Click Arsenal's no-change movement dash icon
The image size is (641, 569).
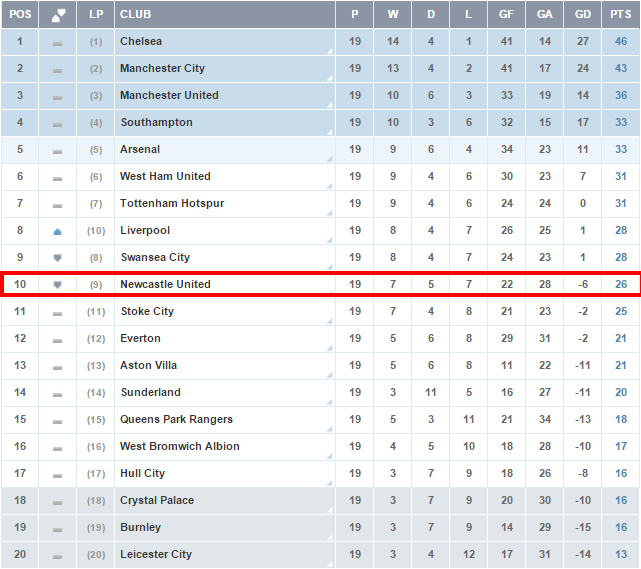click(58, 151)
